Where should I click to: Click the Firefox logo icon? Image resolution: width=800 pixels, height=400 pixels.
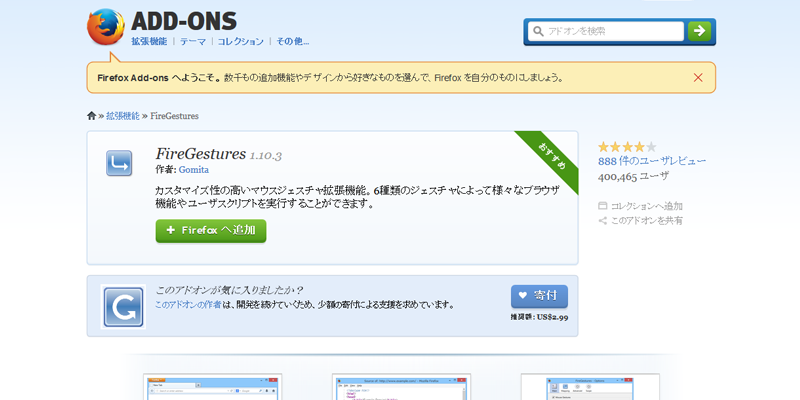point(106,27)
